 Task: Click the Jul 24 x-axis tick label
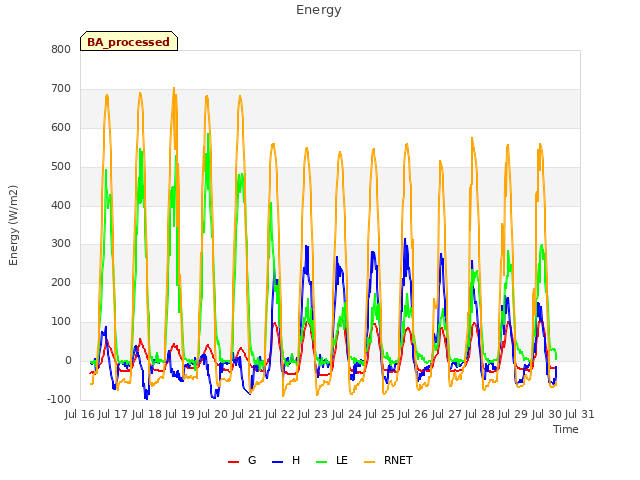347,415
